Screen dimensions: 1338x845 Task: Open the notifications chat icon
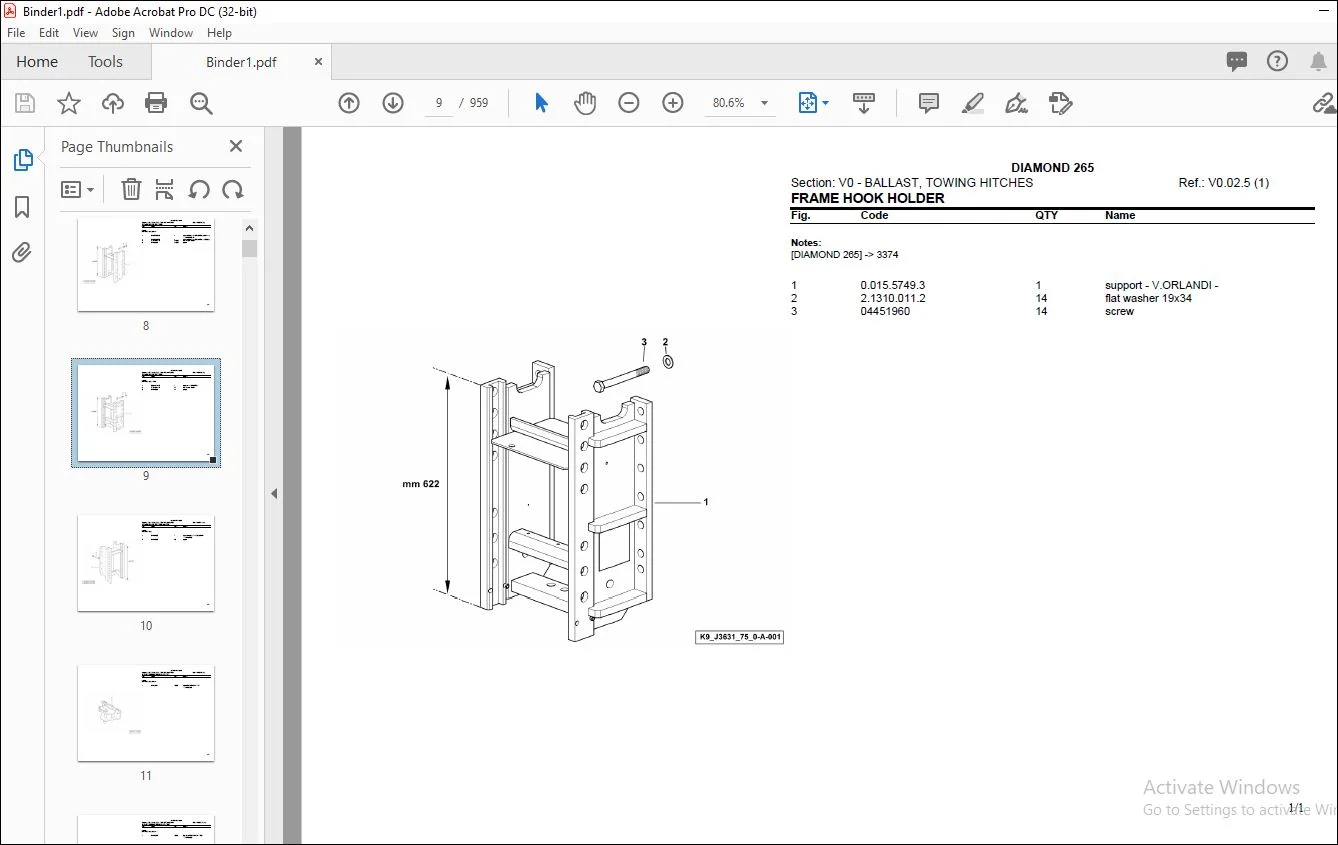[1237, 62]
